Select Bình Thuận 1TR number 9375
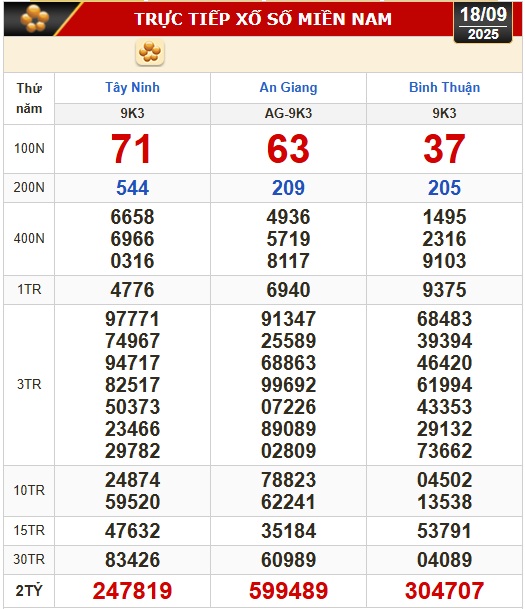This screenshot has width=525, height=609. point(444,290)
